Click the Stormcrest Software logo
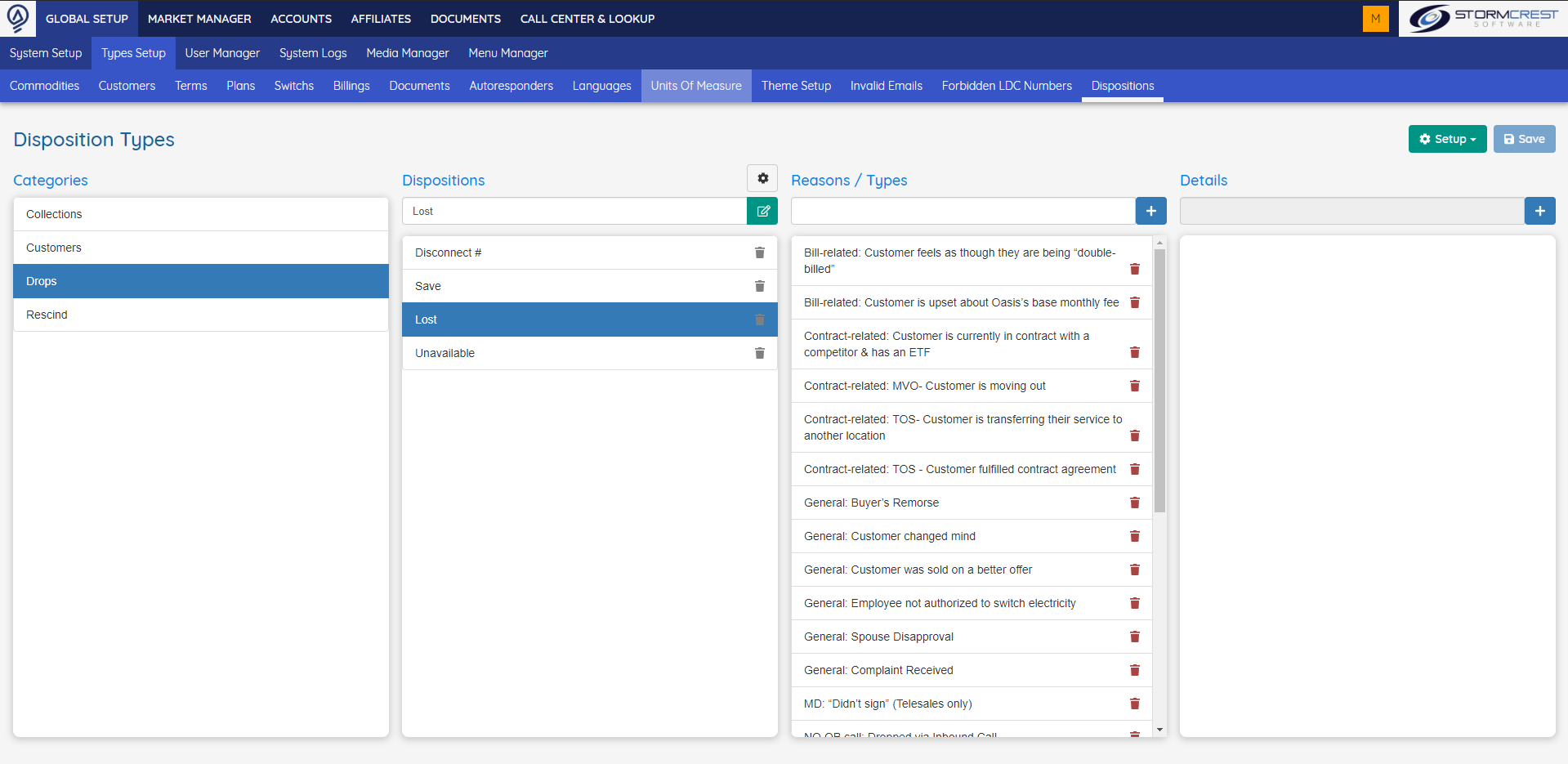Viewport: 1568px width, 764px height. 1483,18
